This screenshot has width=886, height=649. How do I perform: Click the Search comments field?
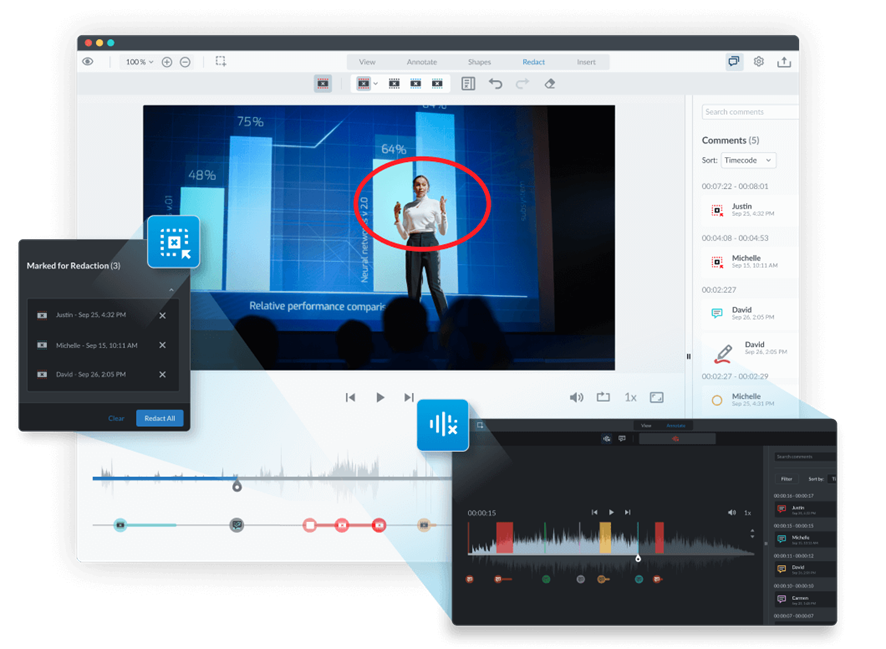coord(750,112)
